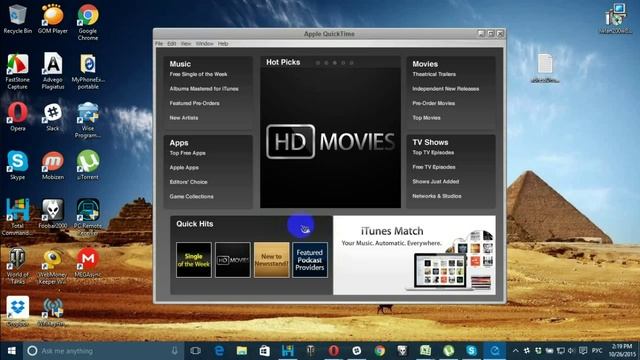The height and width of the screenshot is (360, 640).
Task: Open Task View in the taskbar
Action: coord(196,351)
